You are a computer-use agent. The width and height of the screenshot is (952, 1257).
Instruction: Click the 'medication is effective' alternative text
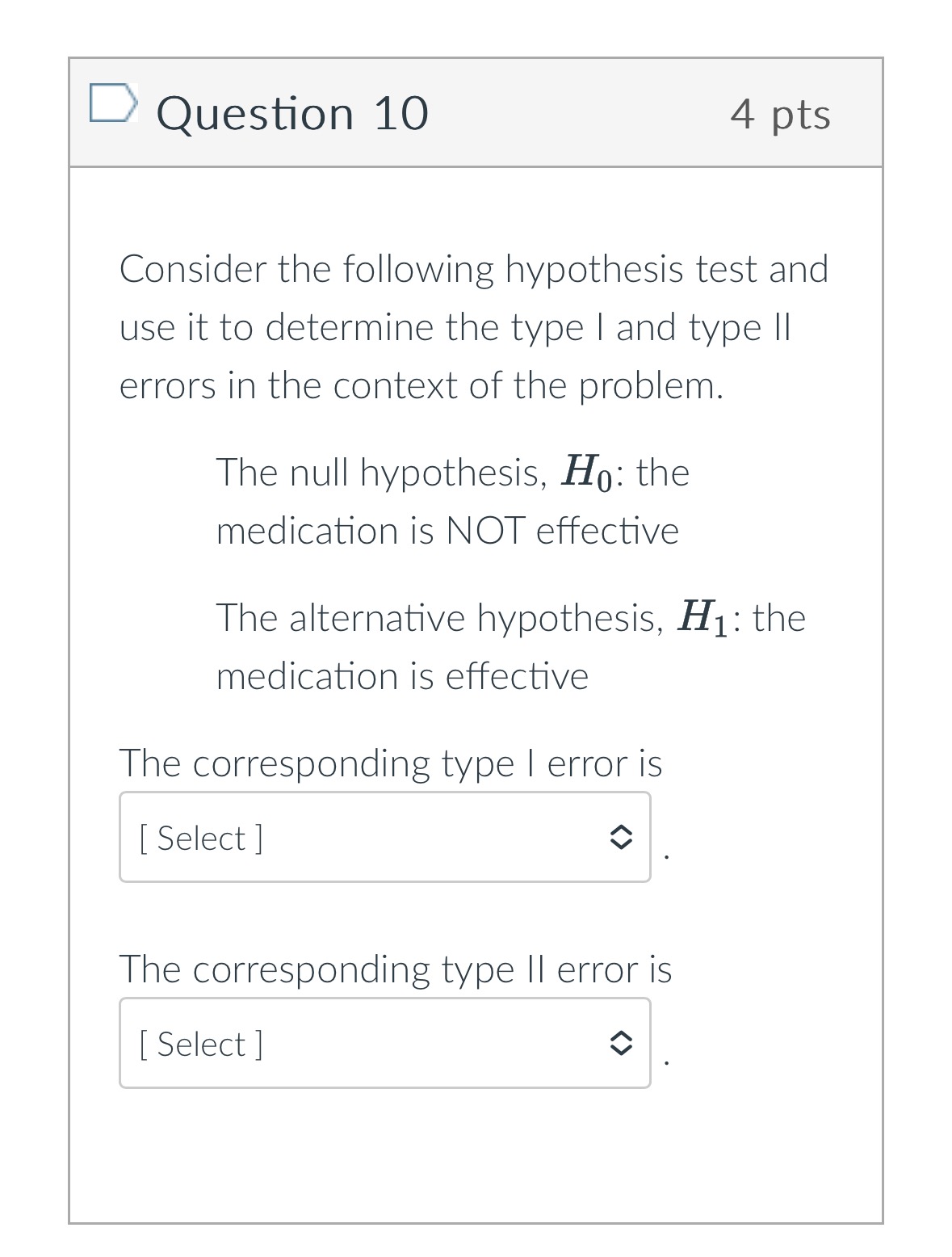point(403,676)
